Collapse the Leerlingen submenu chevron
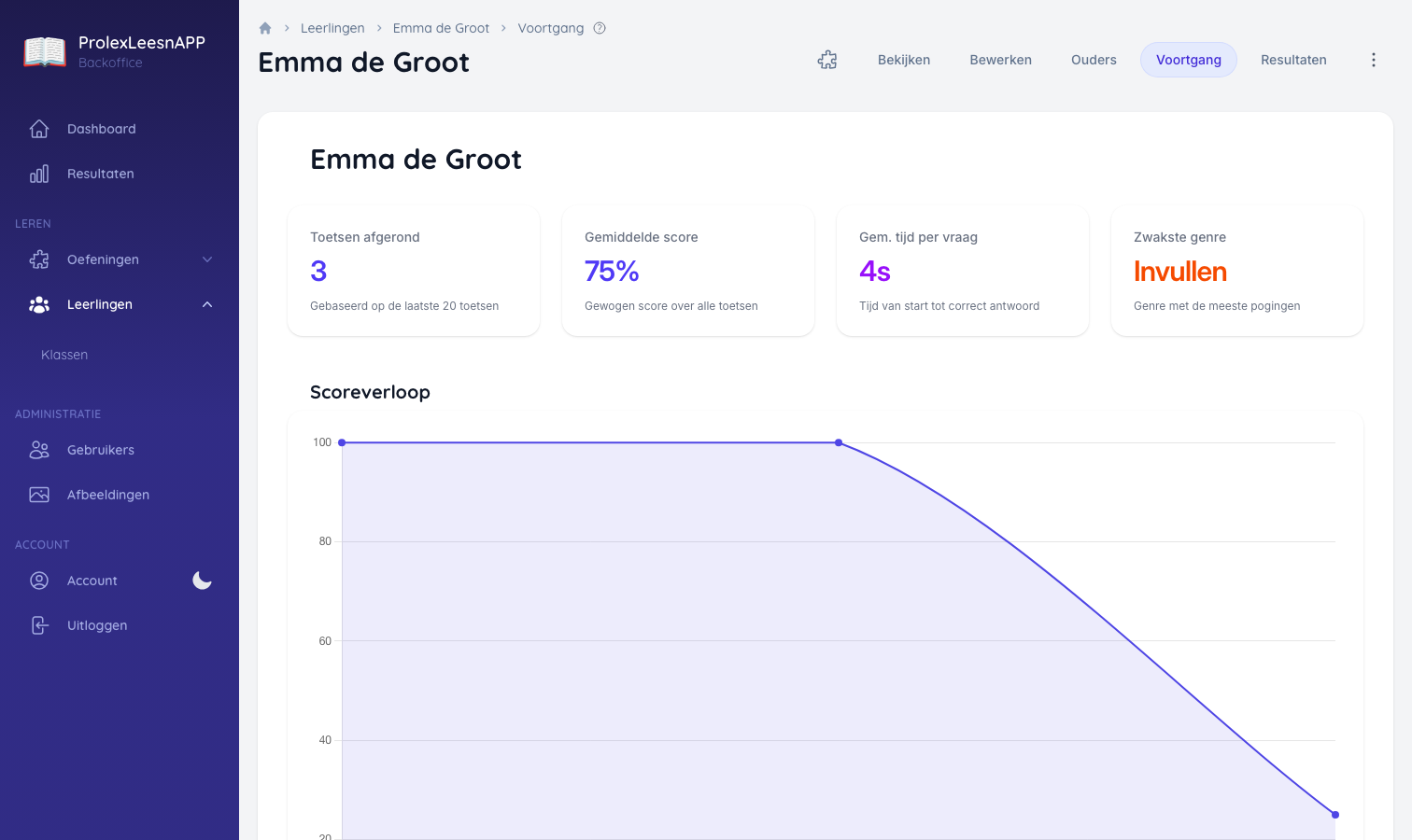The width and height of the screenshot is (1412, 840). 207,304
